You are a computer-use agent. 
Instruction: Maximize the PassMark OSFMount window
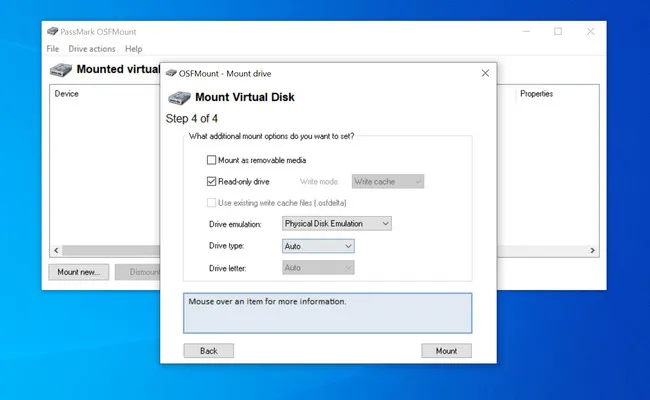click(558, 32)
